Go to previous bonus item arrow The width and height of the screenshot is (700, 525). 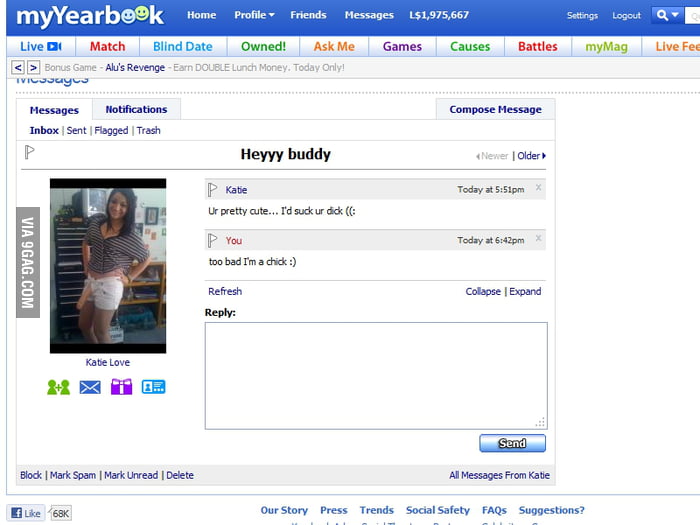(18, 67)
